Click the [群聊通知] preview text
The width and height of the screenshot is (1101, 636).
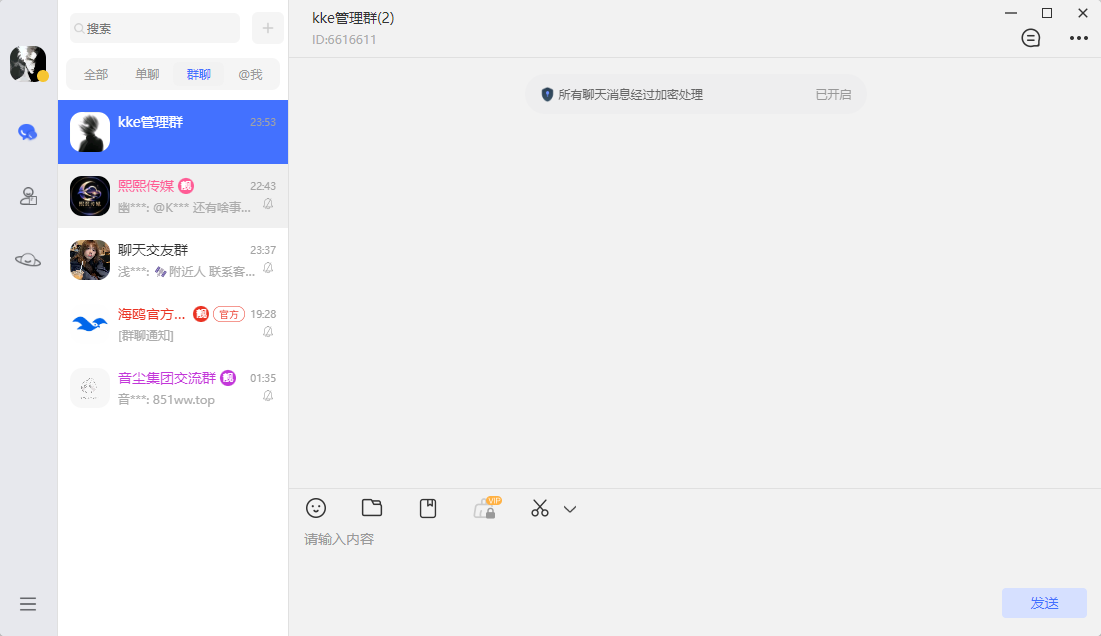click(x=146, y=336)
